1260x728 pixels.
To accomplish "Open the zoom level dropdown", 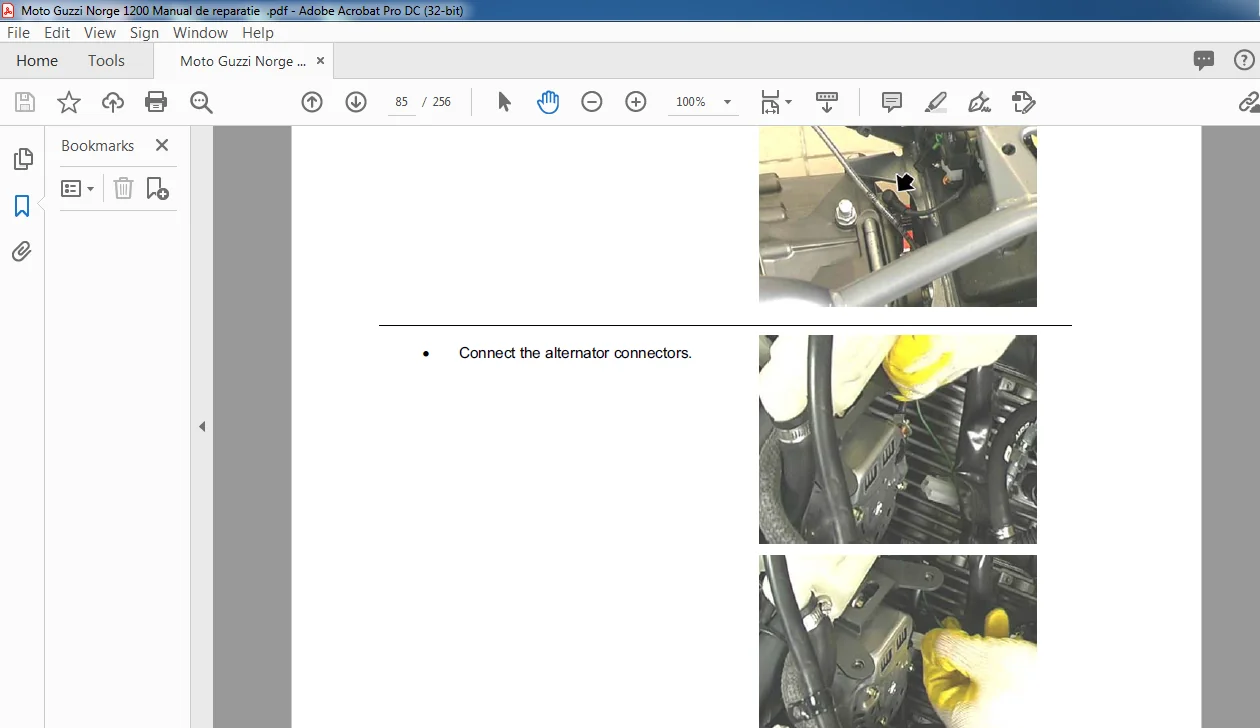I will coord(727,102).
